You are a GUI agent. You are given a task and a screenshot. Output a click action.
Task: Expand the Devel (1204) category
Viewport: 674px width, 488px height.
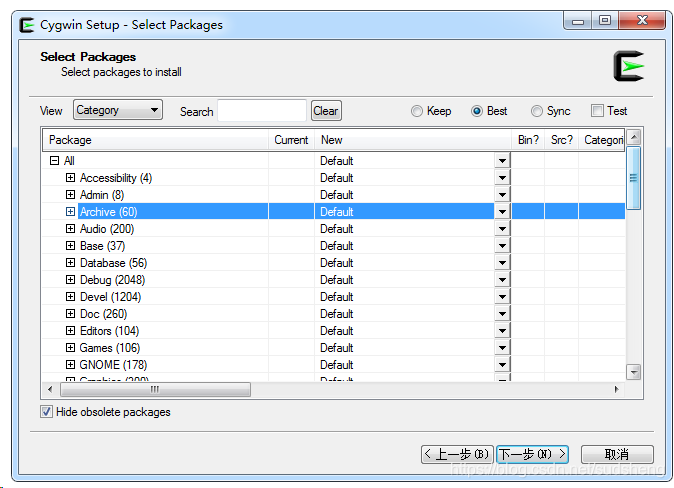coord(70,297)
